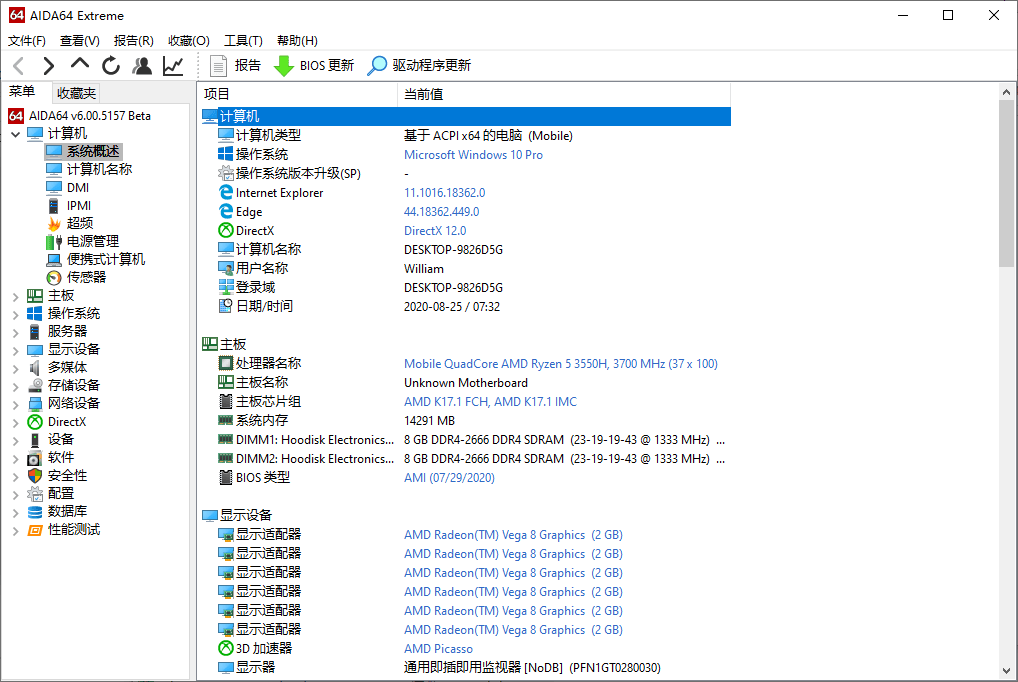Image resolution: width=1018 pixels, height=682 pixels.
Task: Open the Microsoft Windows 10 Pro link
Action: click(x=473, y=155)
